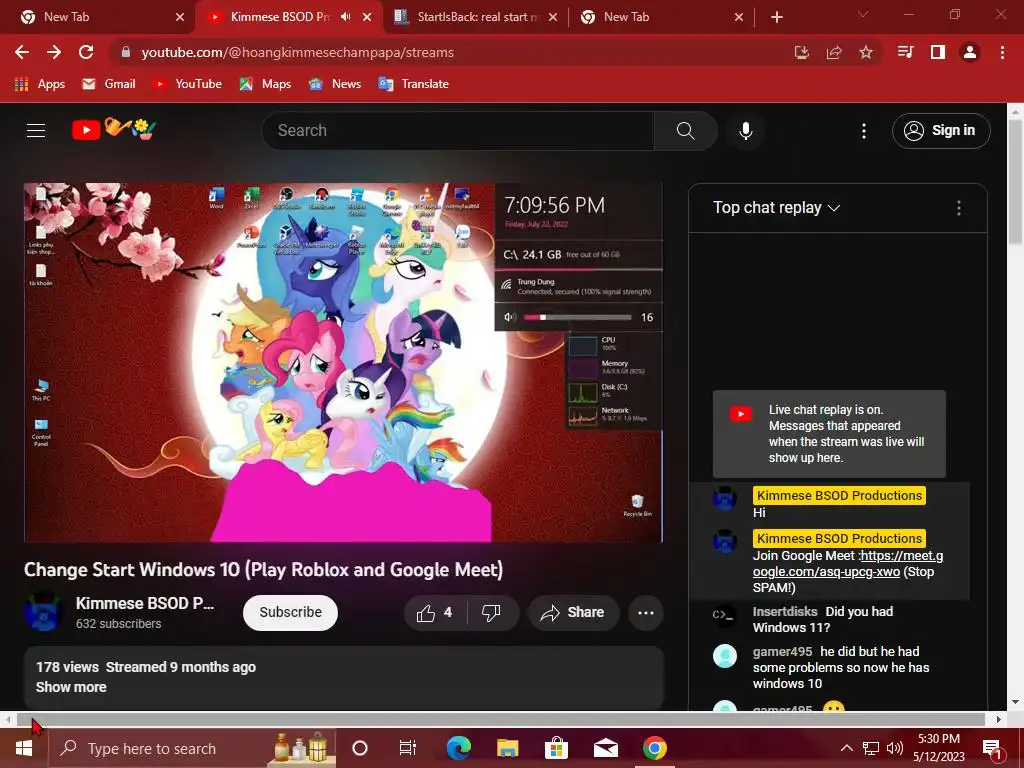The image size is (1024, 768).
Task: Click the Share button under video
Action: pyautogui.click(x=573, y=613)
